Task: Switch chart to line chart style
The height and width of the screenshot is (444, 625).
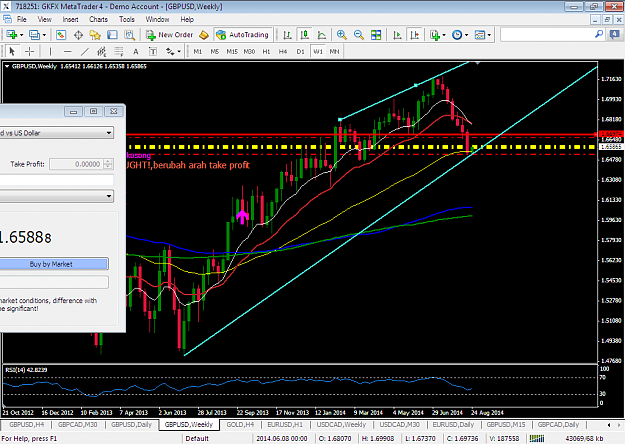Action: point(321,35)
